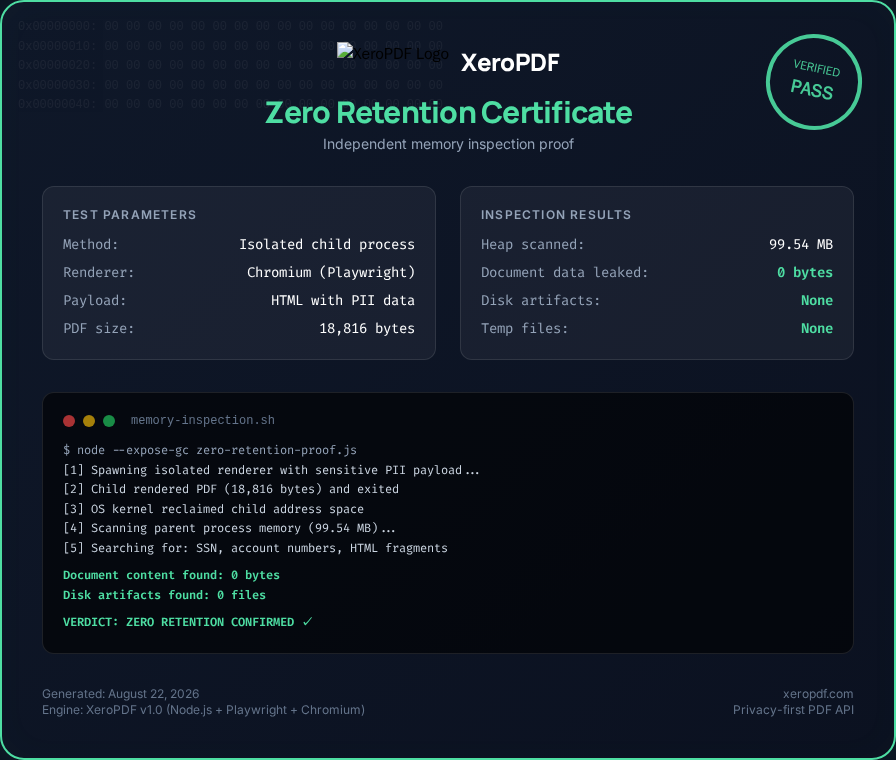Click the Zero Retention Certificate heading
This screenshot has height=760, width=896.
point(449,113)
